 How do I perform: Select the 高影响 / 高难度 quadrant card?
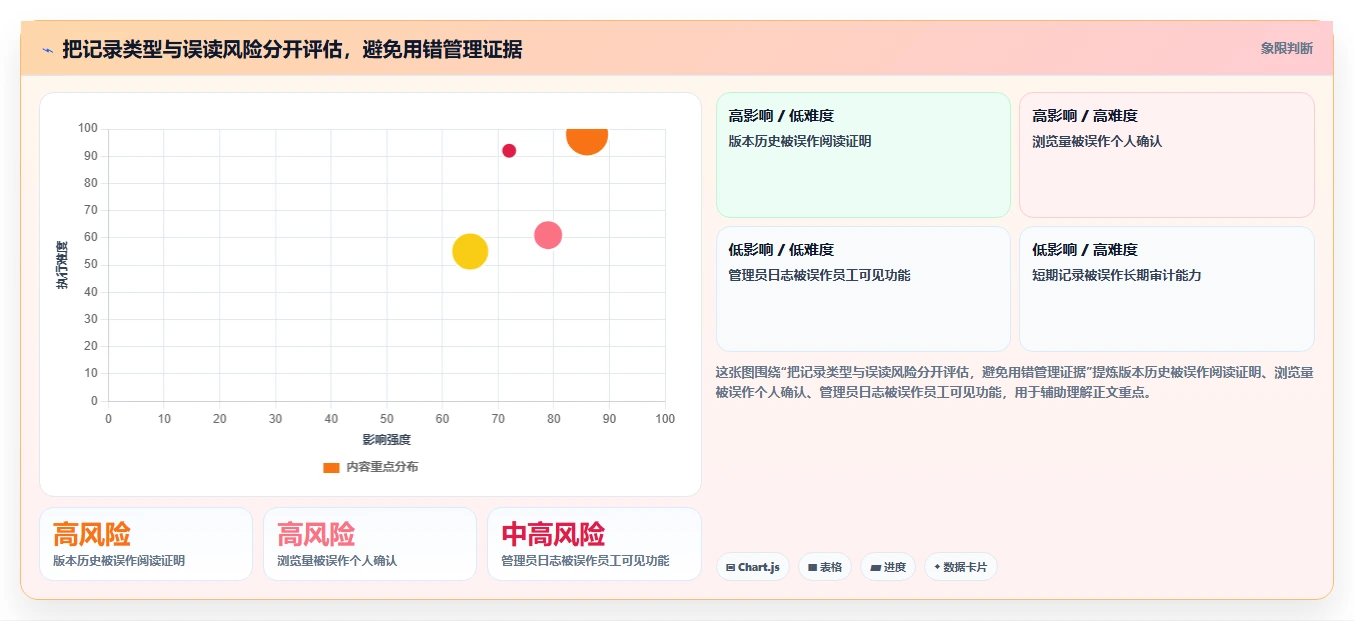click(1166, 155)
